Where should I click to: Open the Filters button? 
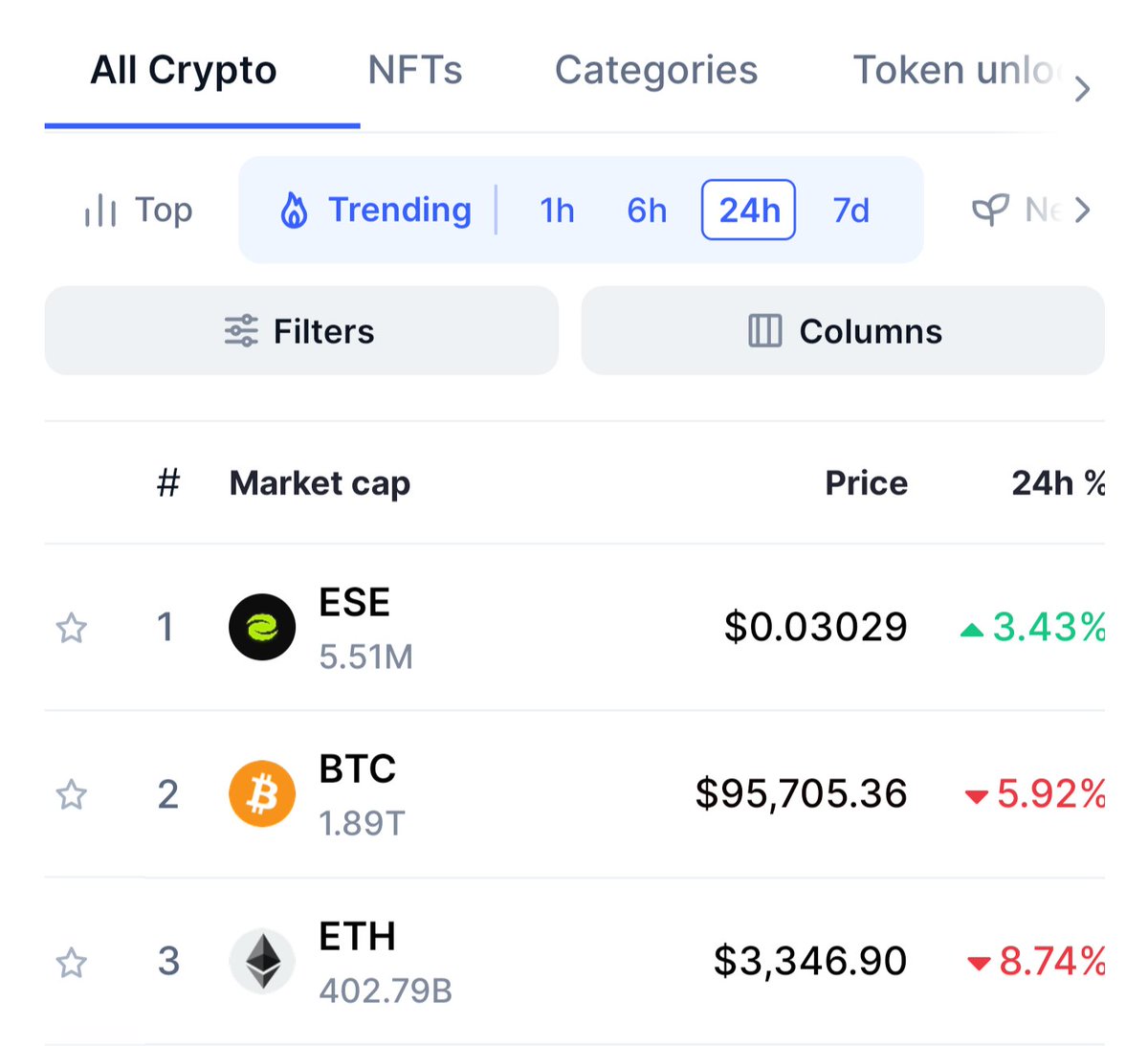point(301,330)
